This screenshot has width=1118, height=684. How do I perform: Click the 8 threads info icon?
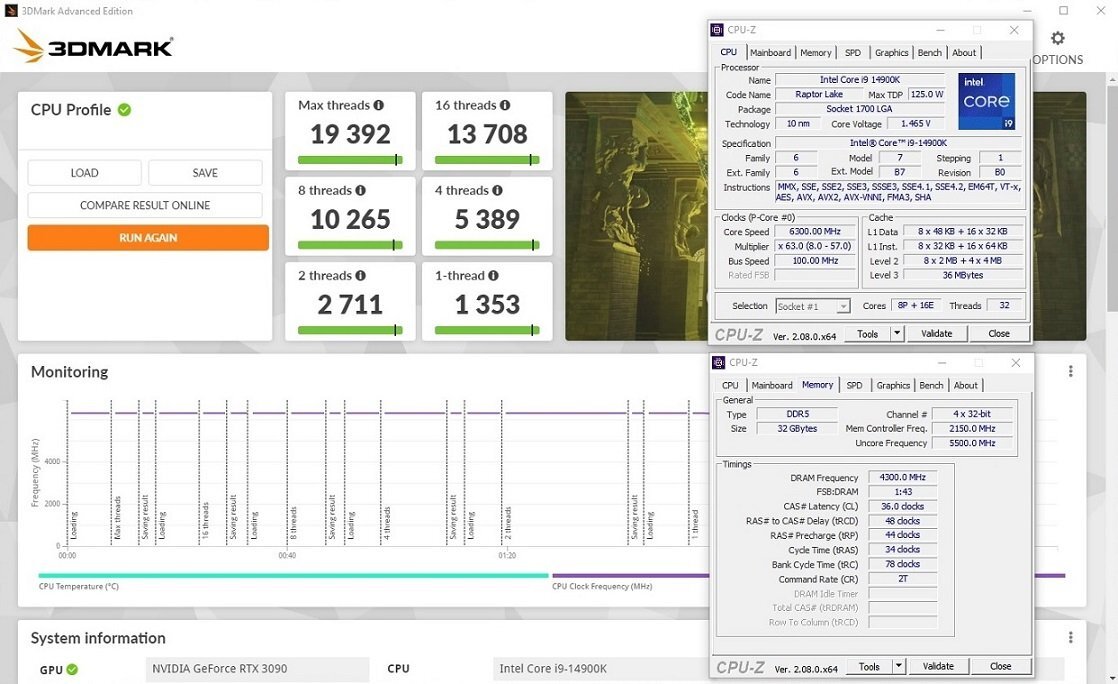click(x=361, y=190)
